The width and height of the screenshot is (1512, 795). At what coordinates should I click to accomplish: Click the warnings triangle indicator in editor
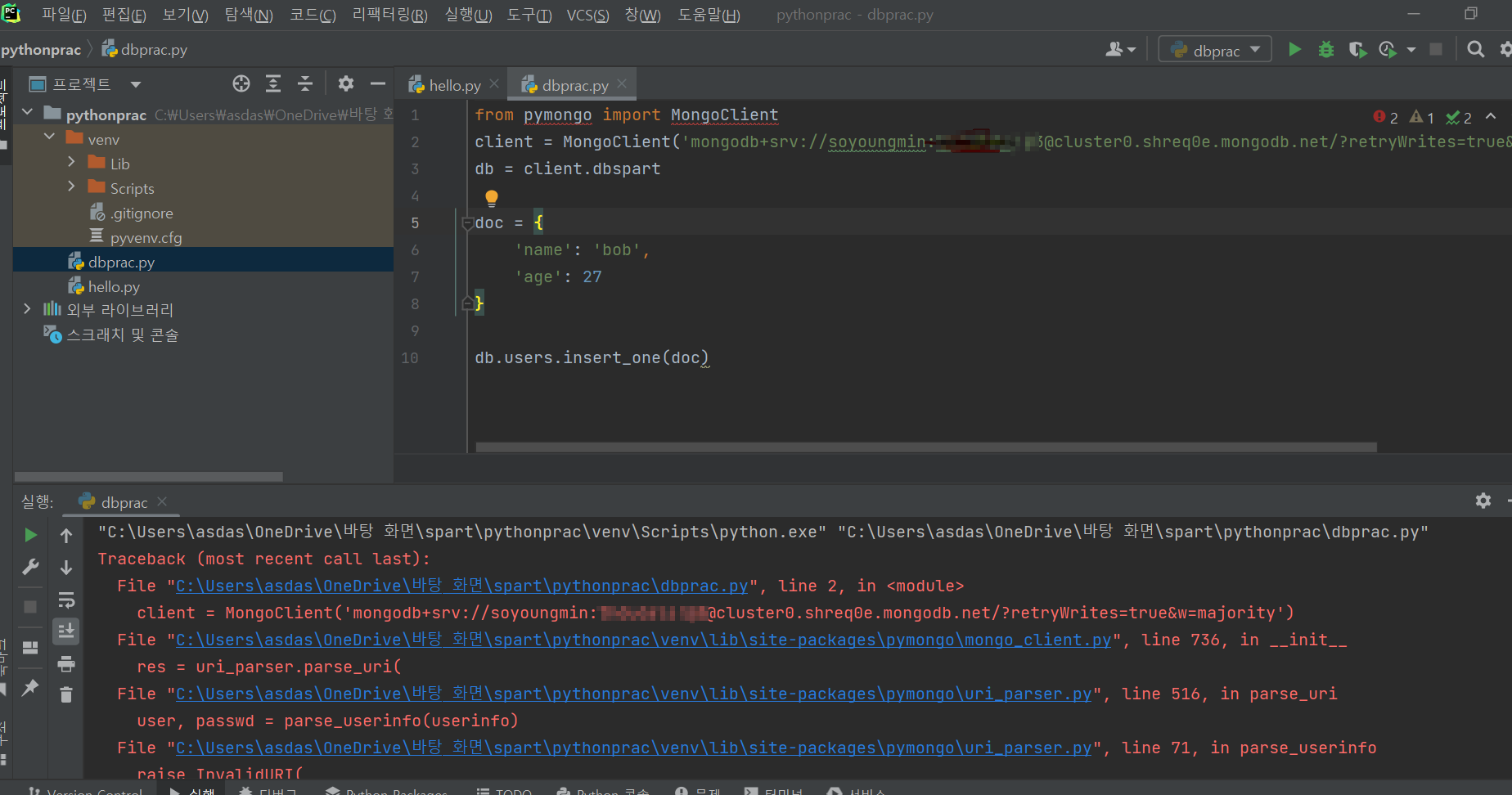1422,117
